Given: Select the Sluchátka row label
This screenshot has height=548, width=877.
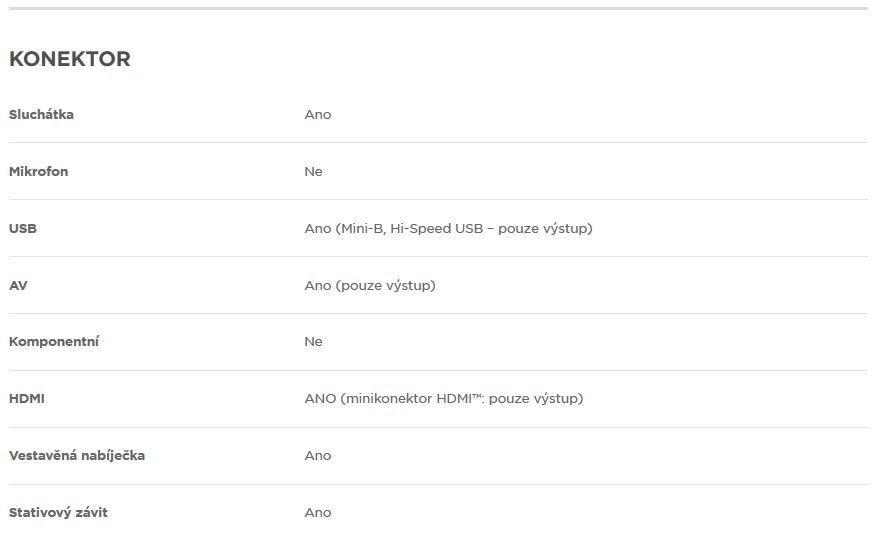Looking at the screenshot, I should coord(41,114).
